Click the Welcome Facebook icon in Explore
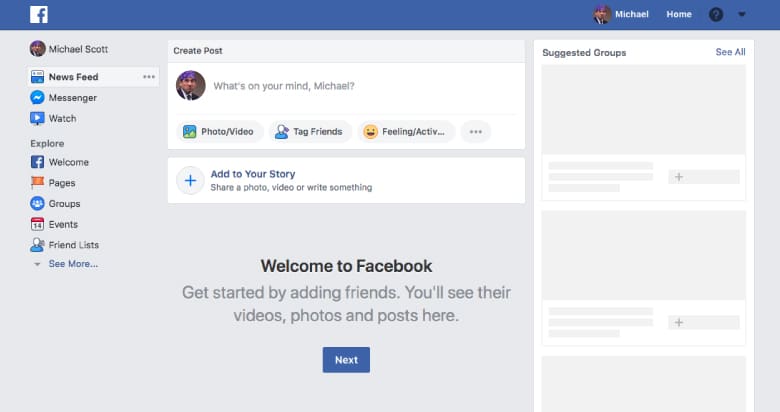Image resolution: width=780 pixels, height=412 pixels. pos(37,162)
